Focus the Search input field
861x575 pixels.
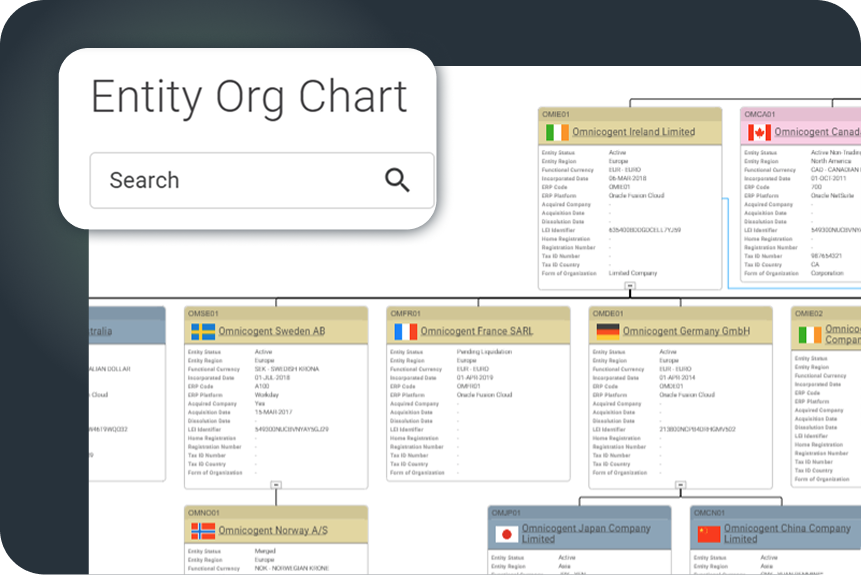(262, 180)
